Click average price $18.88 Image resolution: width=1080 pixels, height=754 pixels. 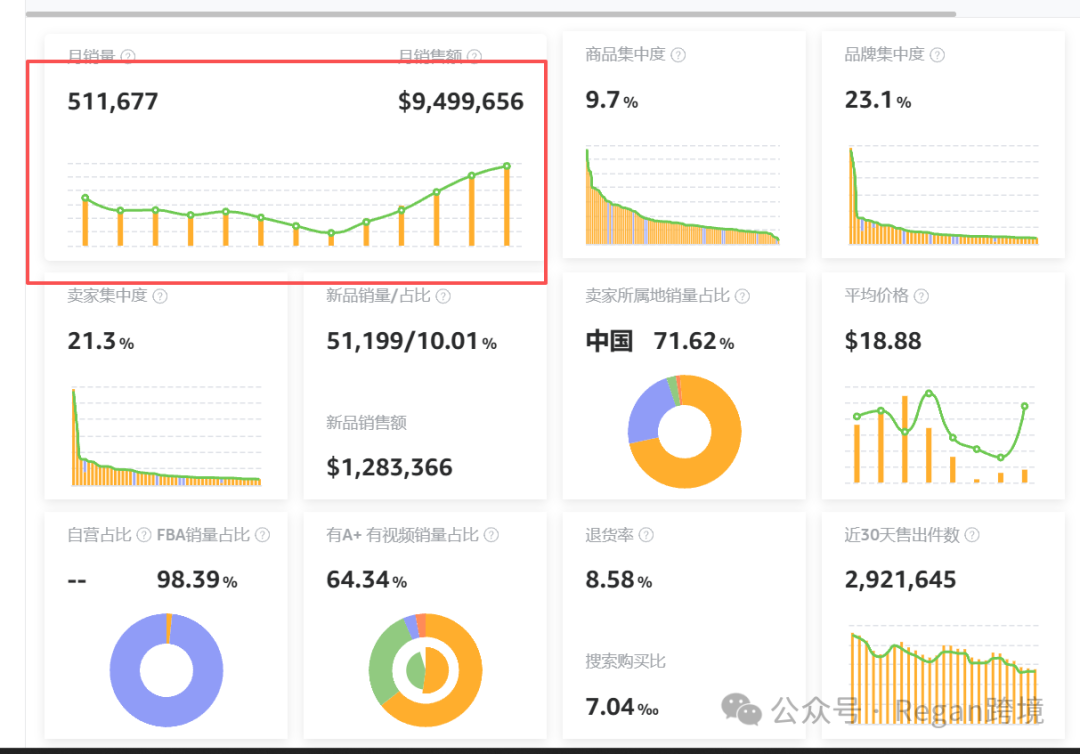pos(883,341)
